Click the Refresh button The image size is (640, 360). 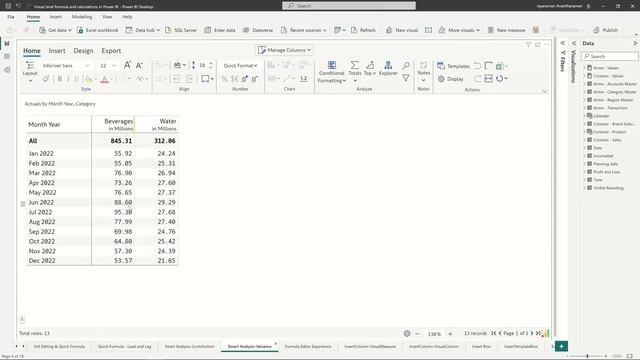[363, 30]
